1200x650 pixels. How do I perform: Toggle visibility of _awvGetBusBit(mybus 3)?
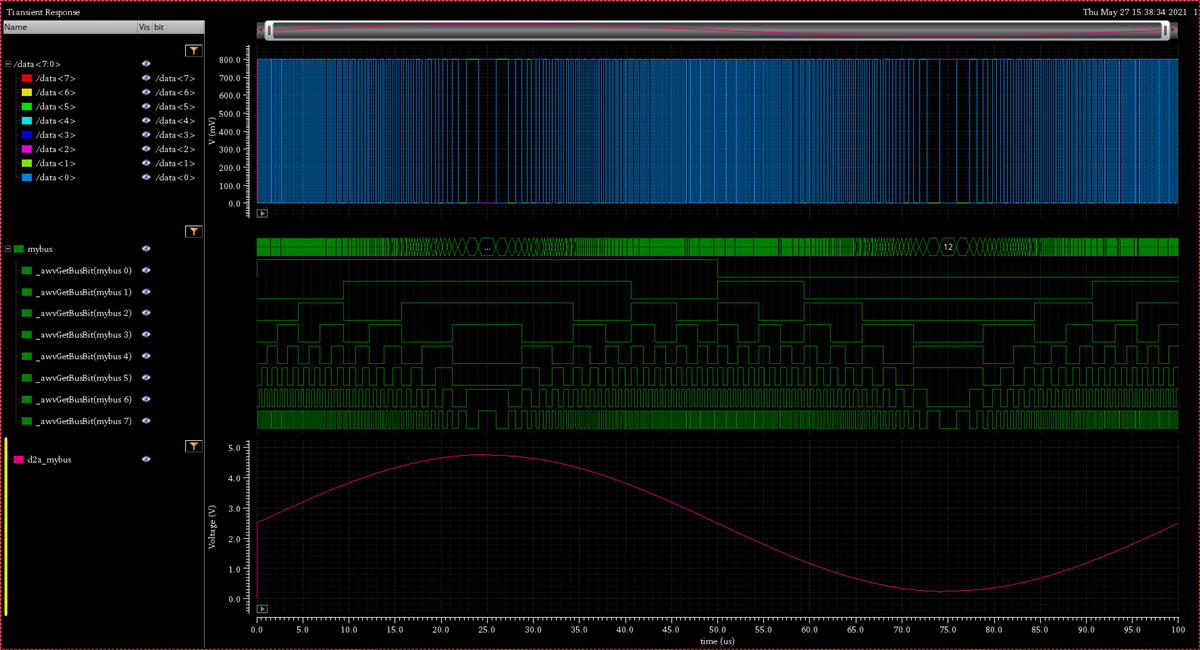[146, 335]
